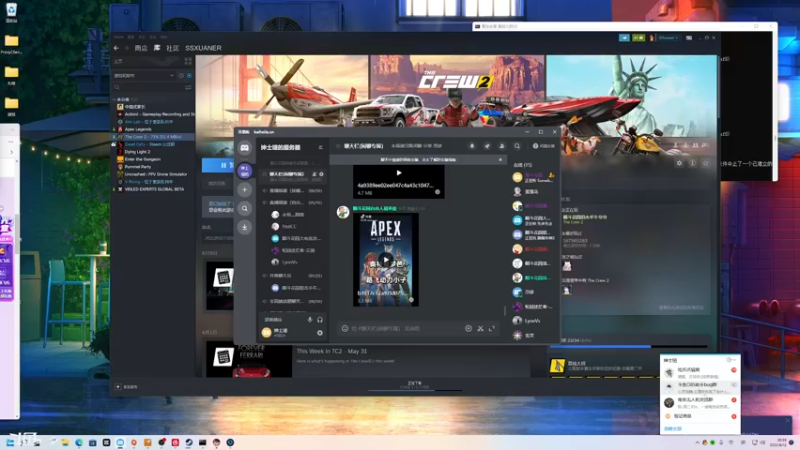This screenshot has height=450, width=800.
Task: Toggle Steam's sort by recent clock icon
Action: click(181, 76)
